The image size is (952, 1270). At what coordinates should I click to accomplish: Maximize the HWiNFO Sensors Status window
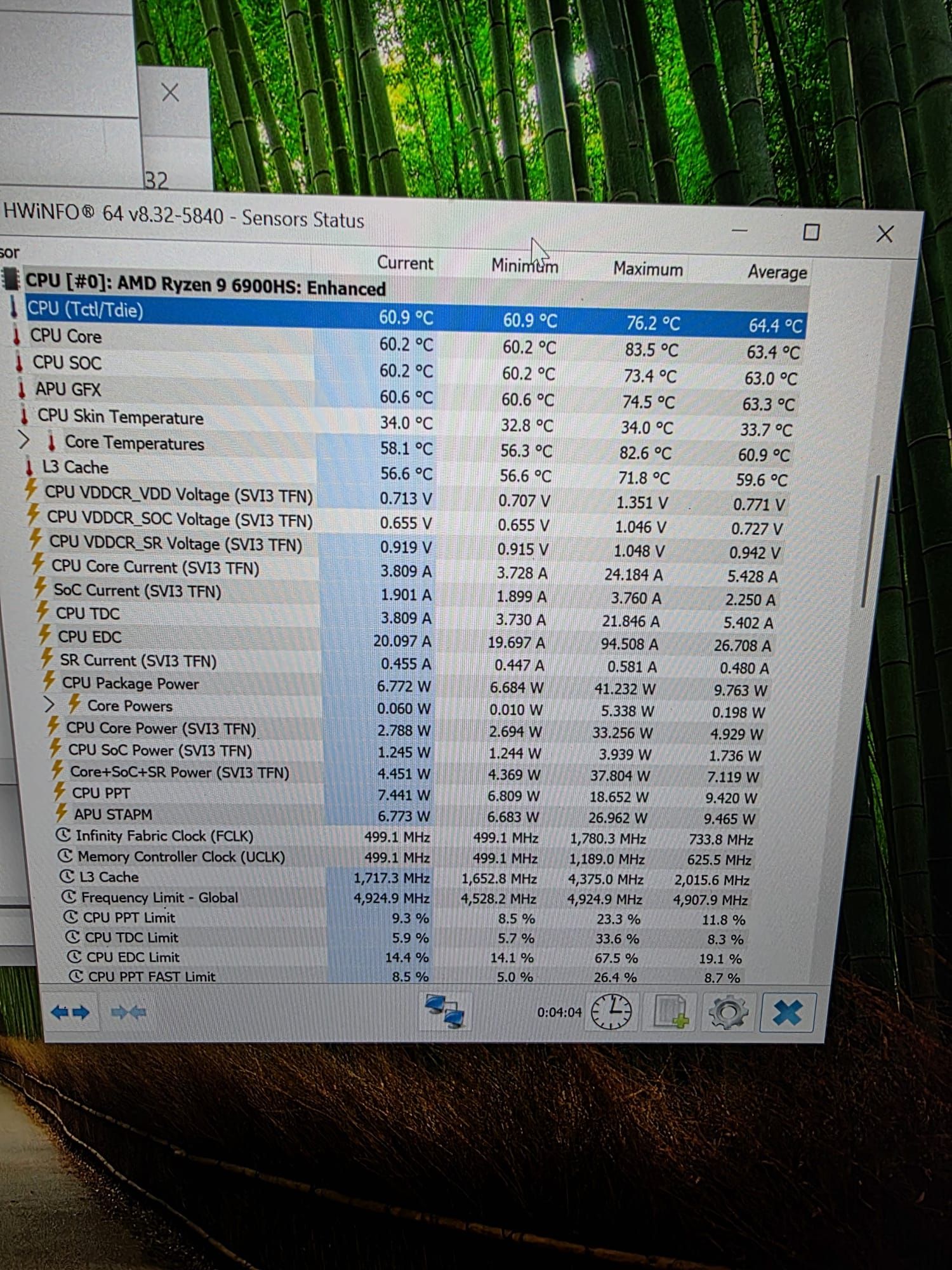pyautogui.click(x=811, y=232)
